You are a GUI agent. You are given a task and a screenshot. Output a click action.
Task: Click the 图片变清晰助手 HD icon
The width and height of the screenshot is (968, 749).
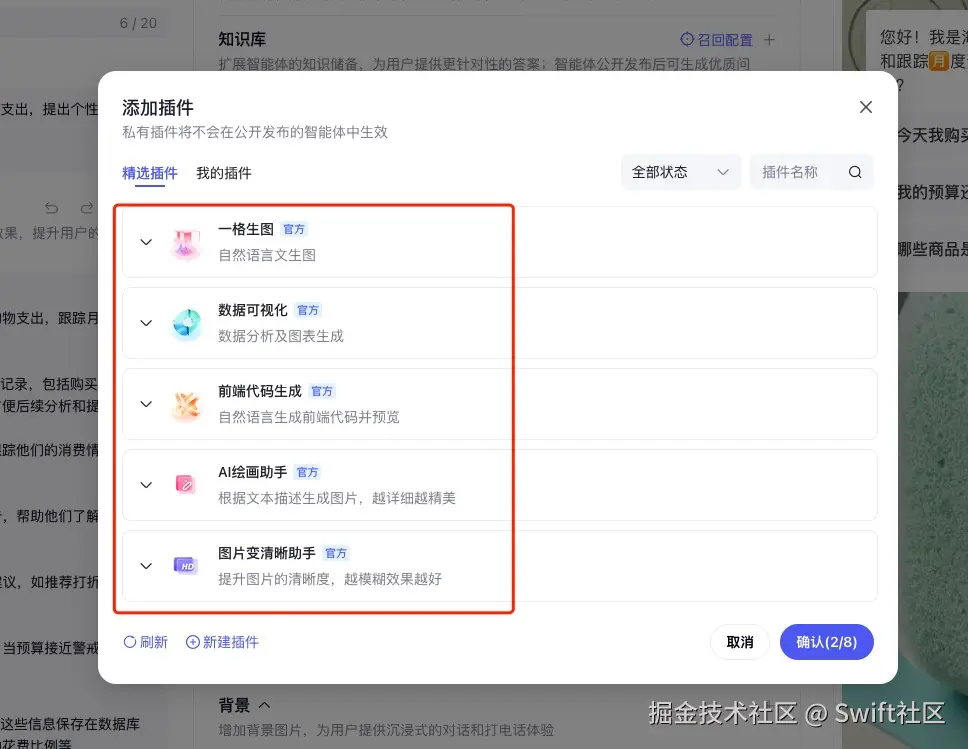click(185, 566)
